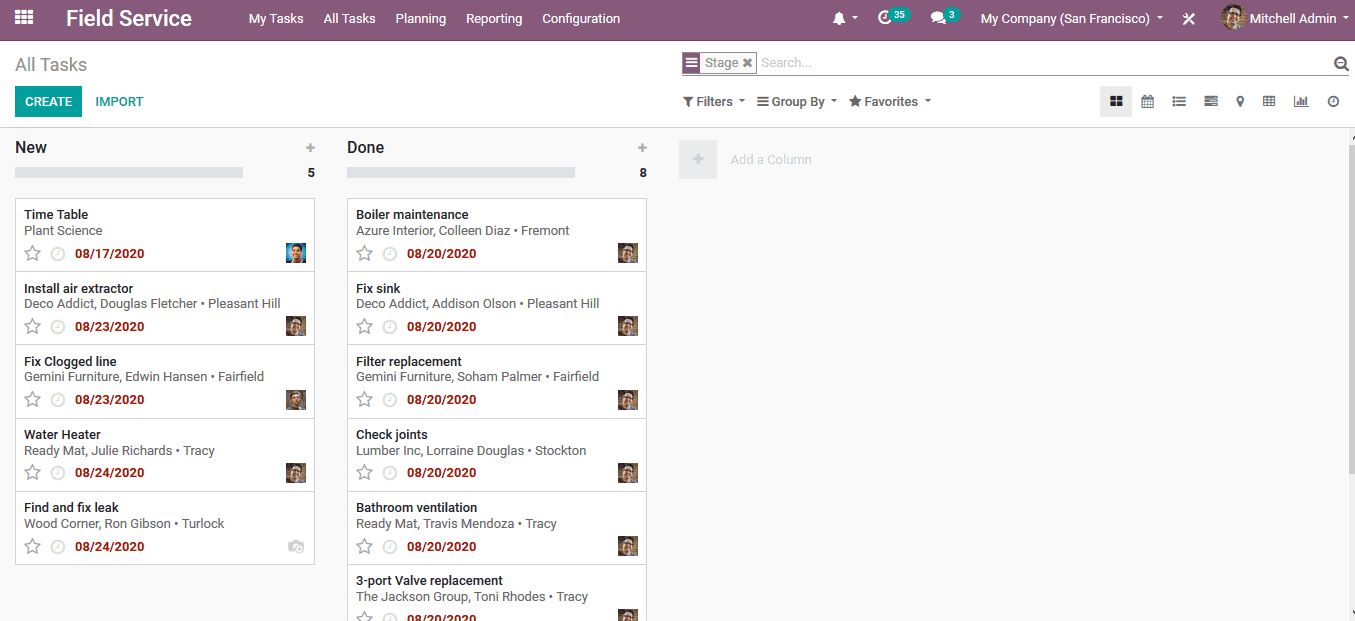Expand the Favorites dropdown
Viewport: 1355px width, 621px height.
point(890,102)
